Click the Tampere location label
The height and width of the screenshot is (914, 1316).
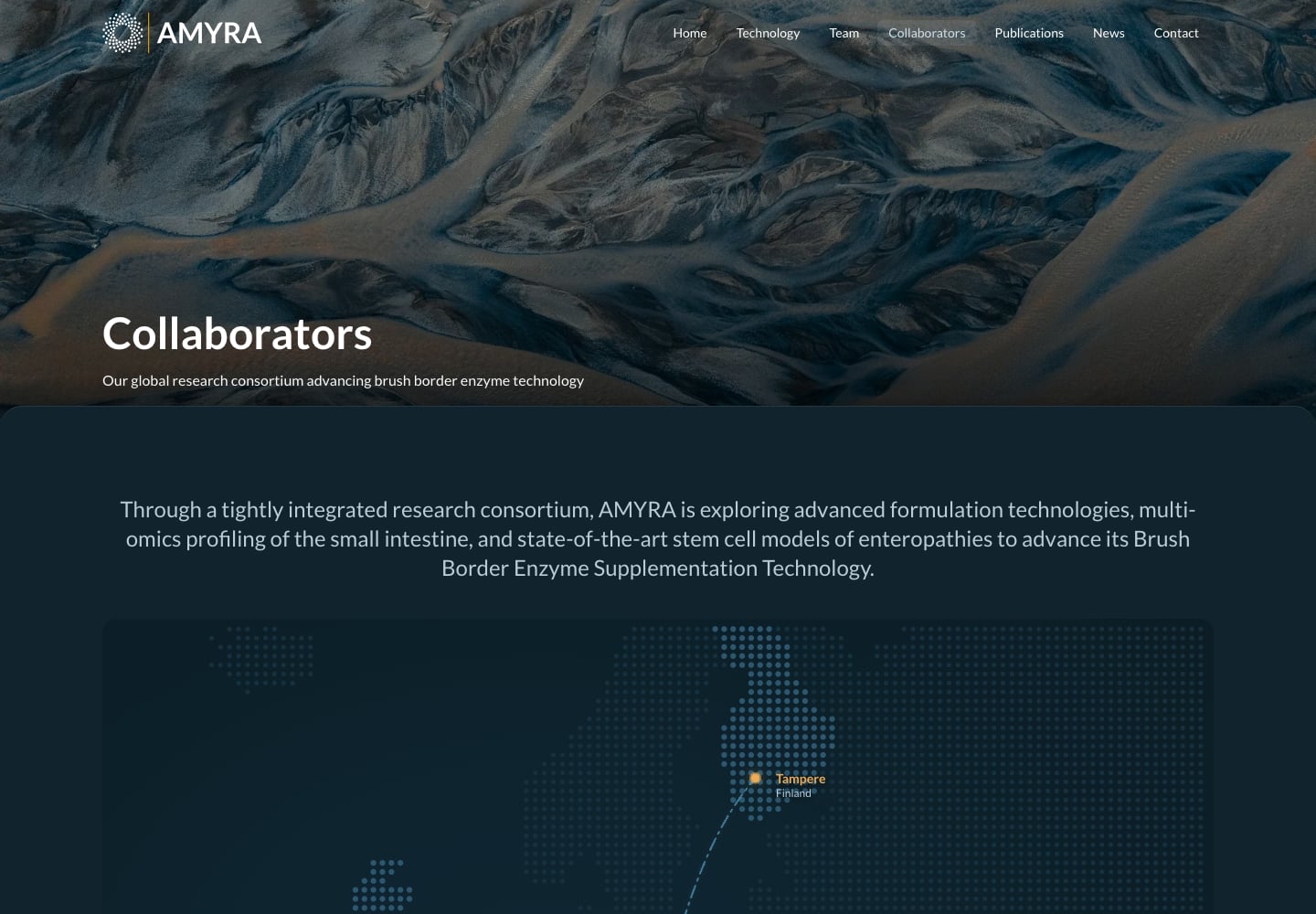pos(801,779)
